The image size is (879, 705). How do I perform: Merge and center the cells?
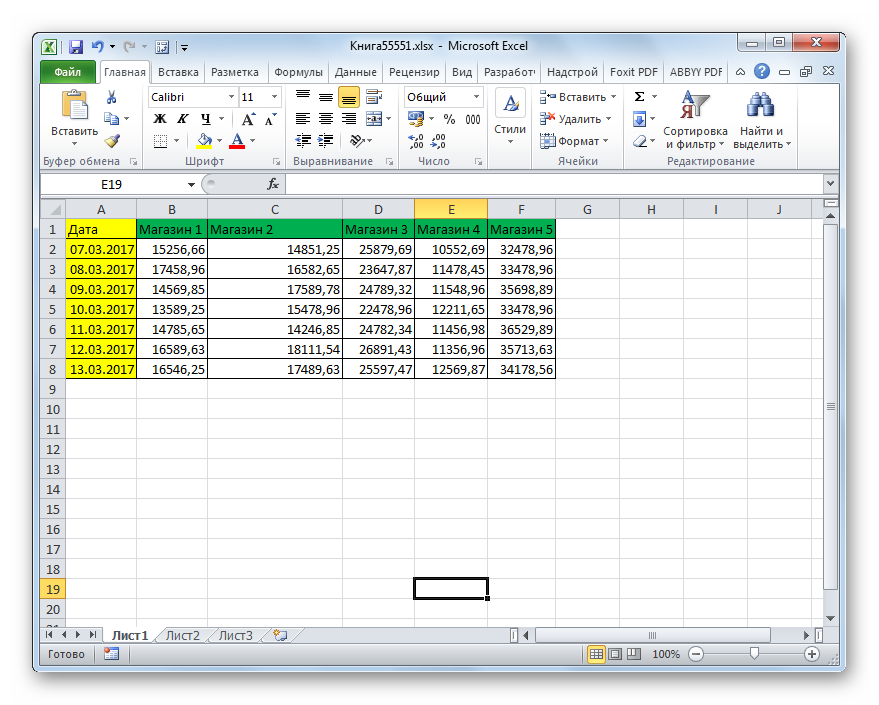374,119
